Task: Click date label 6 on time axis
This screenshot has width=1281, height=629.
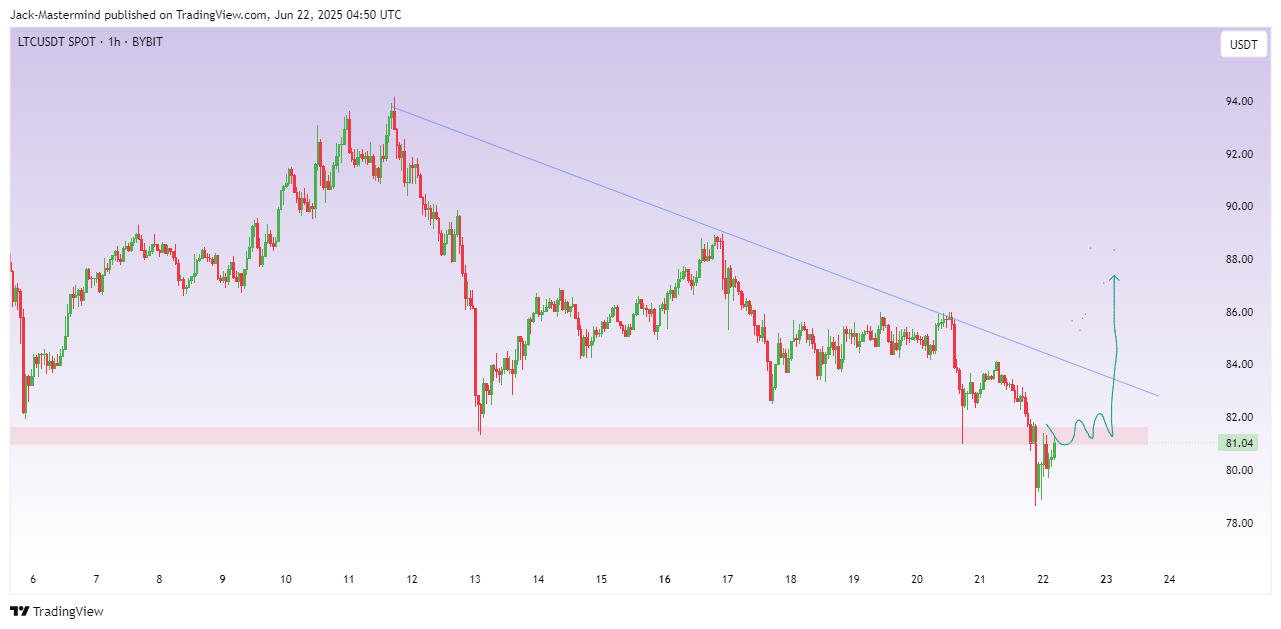Action: 33,579
